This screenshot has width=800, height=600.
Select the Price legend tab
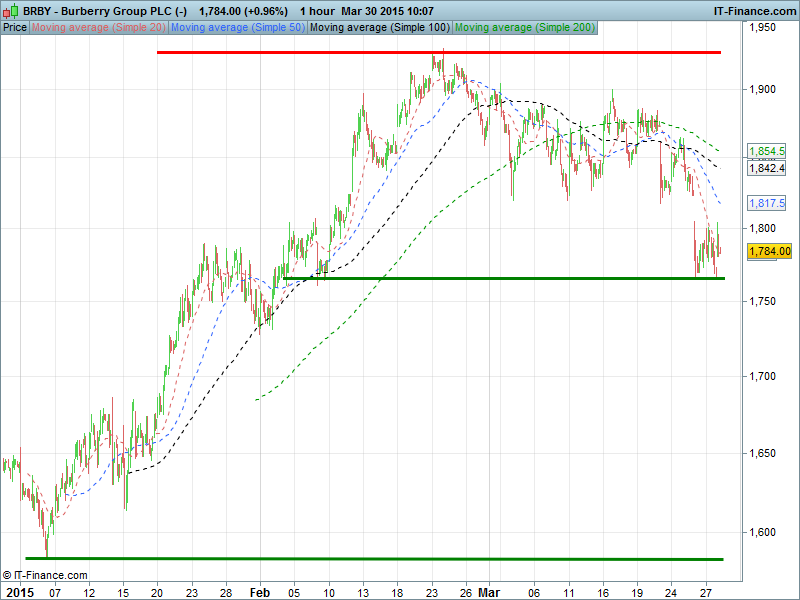pos(15,27)
